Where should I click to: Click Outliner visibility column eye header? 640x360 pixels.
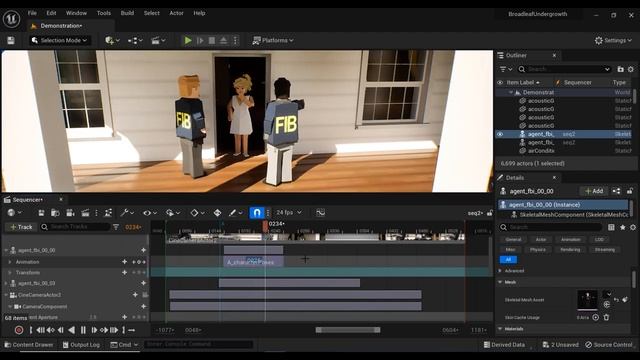click(x=500, y=82)
